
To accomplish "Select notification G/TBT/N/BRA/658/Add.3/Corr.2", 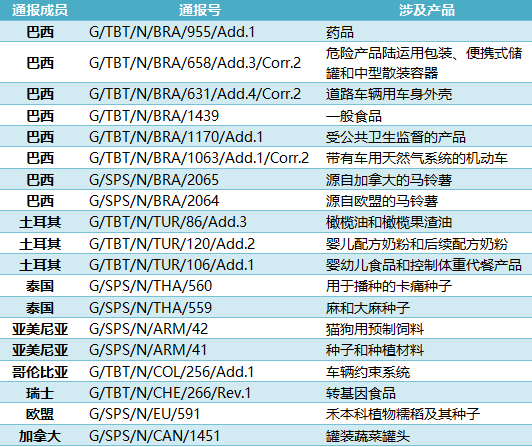I will point(195,63).
